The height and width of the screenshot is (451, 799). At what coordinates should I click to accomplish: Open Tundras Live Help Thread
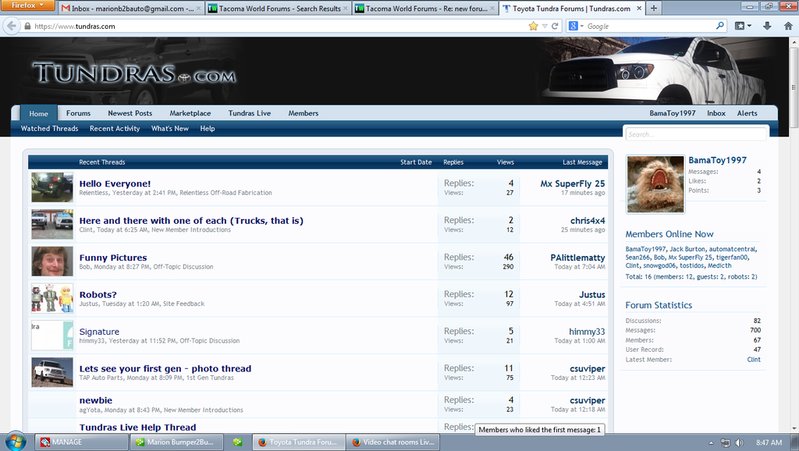(x=138, y=428)
